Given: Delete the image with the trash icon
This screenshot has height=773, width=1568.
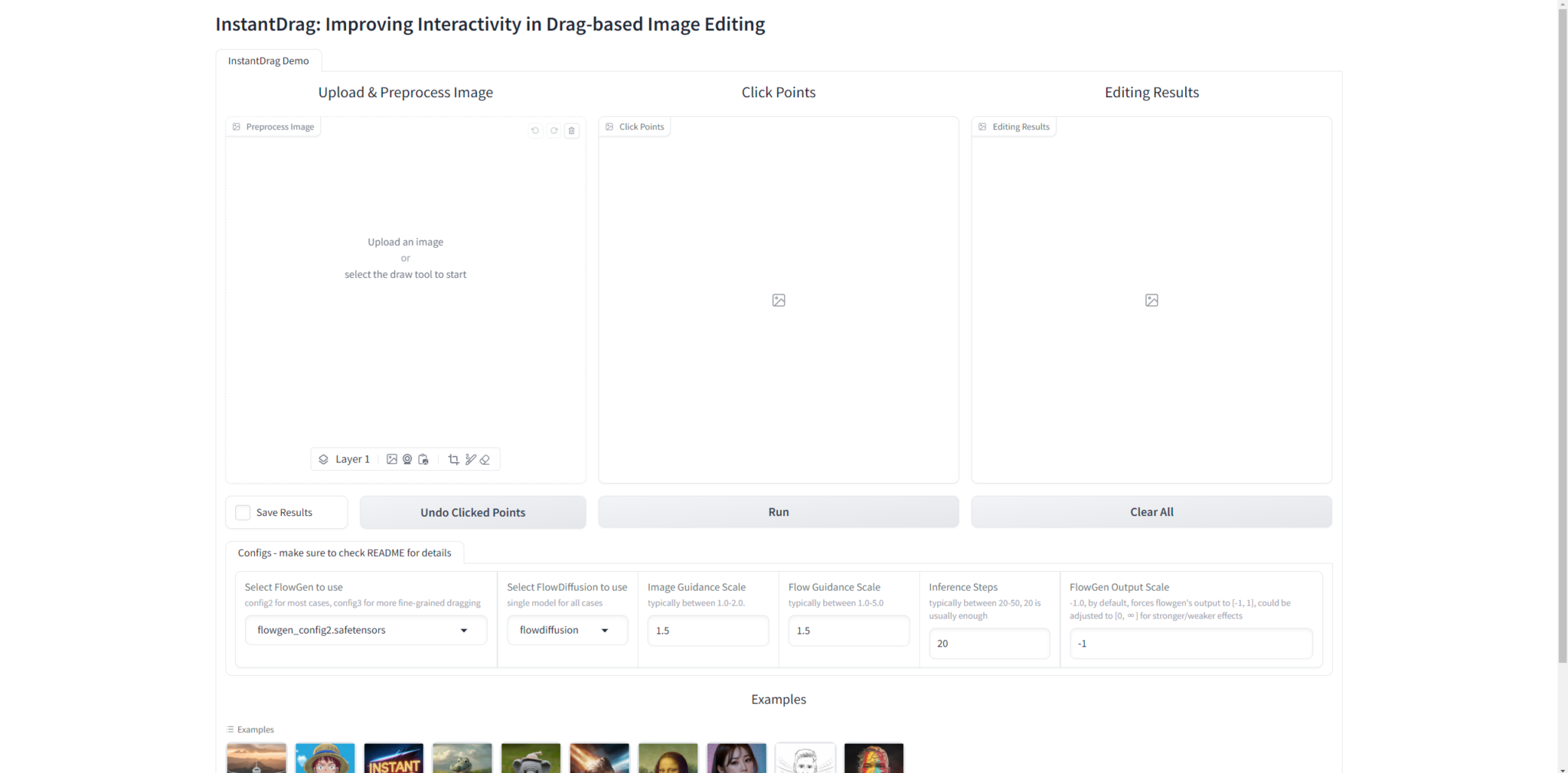Looking at the screenshot, I should pos(571,131).
